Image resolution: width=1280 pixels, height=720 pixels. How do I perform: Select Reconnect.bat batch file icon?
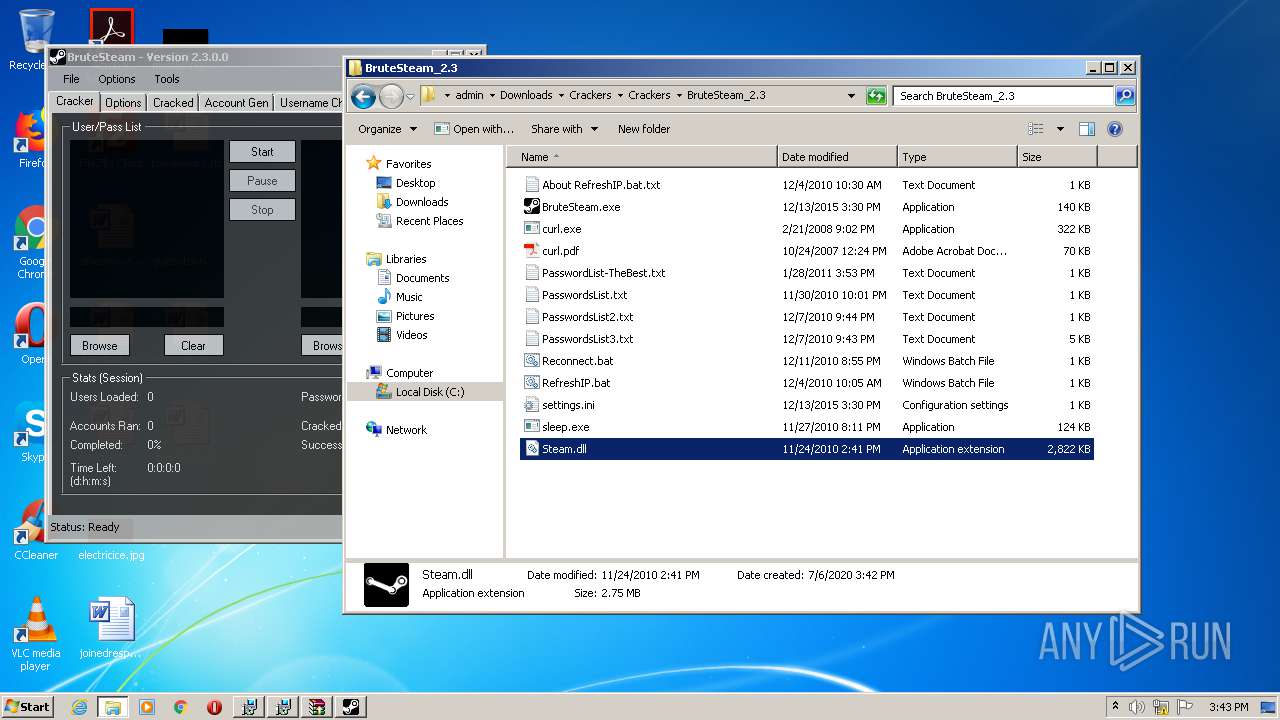532,361
